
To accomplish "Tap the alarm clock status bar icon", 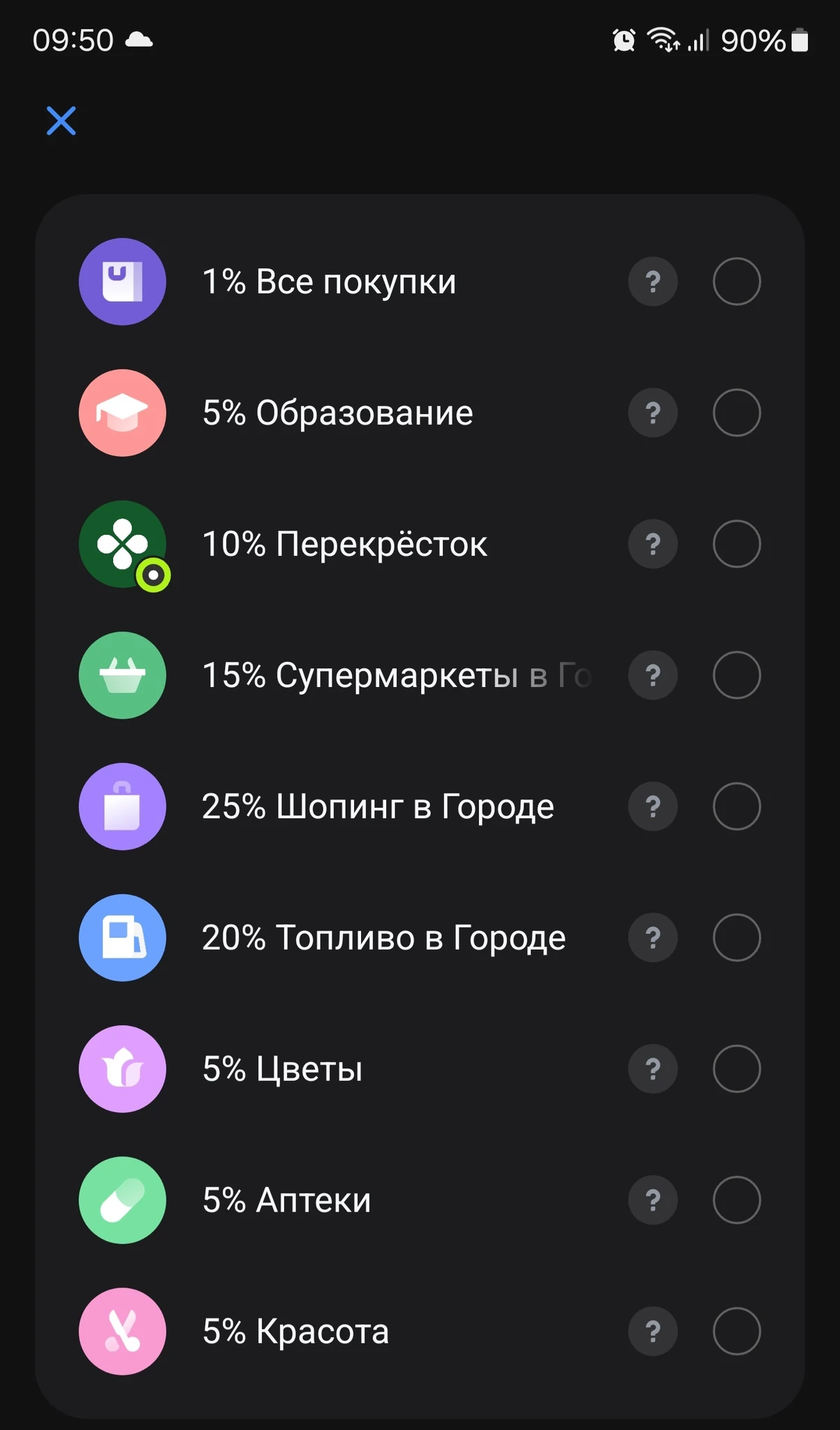I will pyautogui.click(x=624, y=40).
